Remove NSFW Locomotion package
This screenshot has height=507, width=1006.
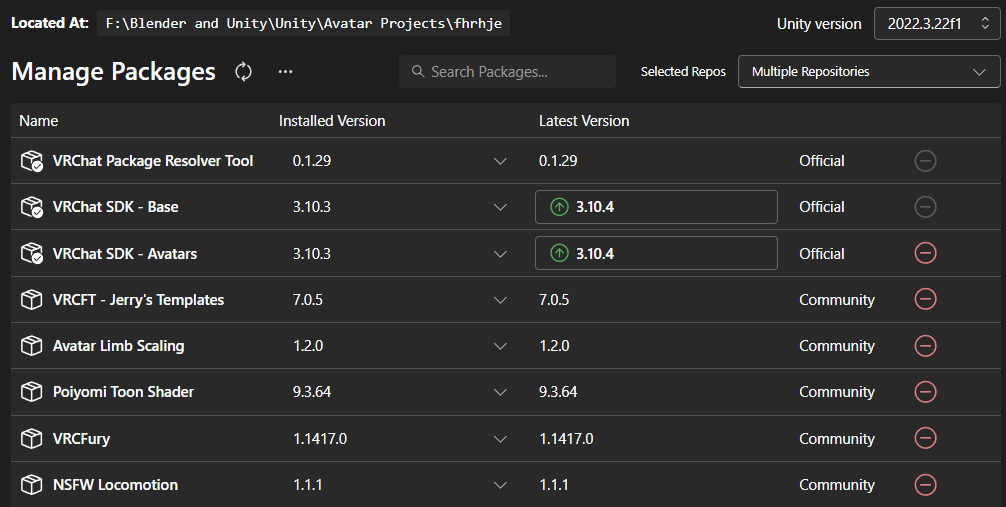tap(925, 485)
